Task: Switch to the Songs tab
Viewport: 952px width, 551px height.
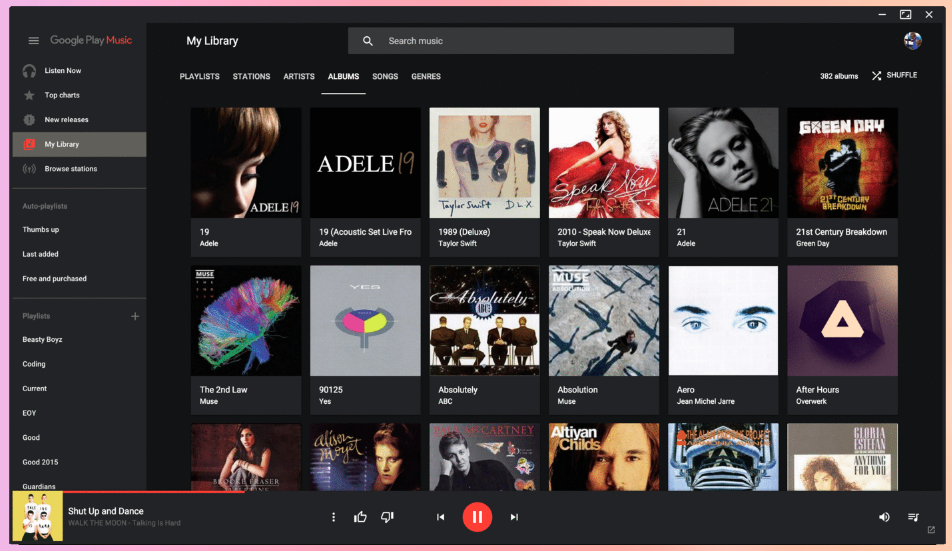Action: point(385,76)
